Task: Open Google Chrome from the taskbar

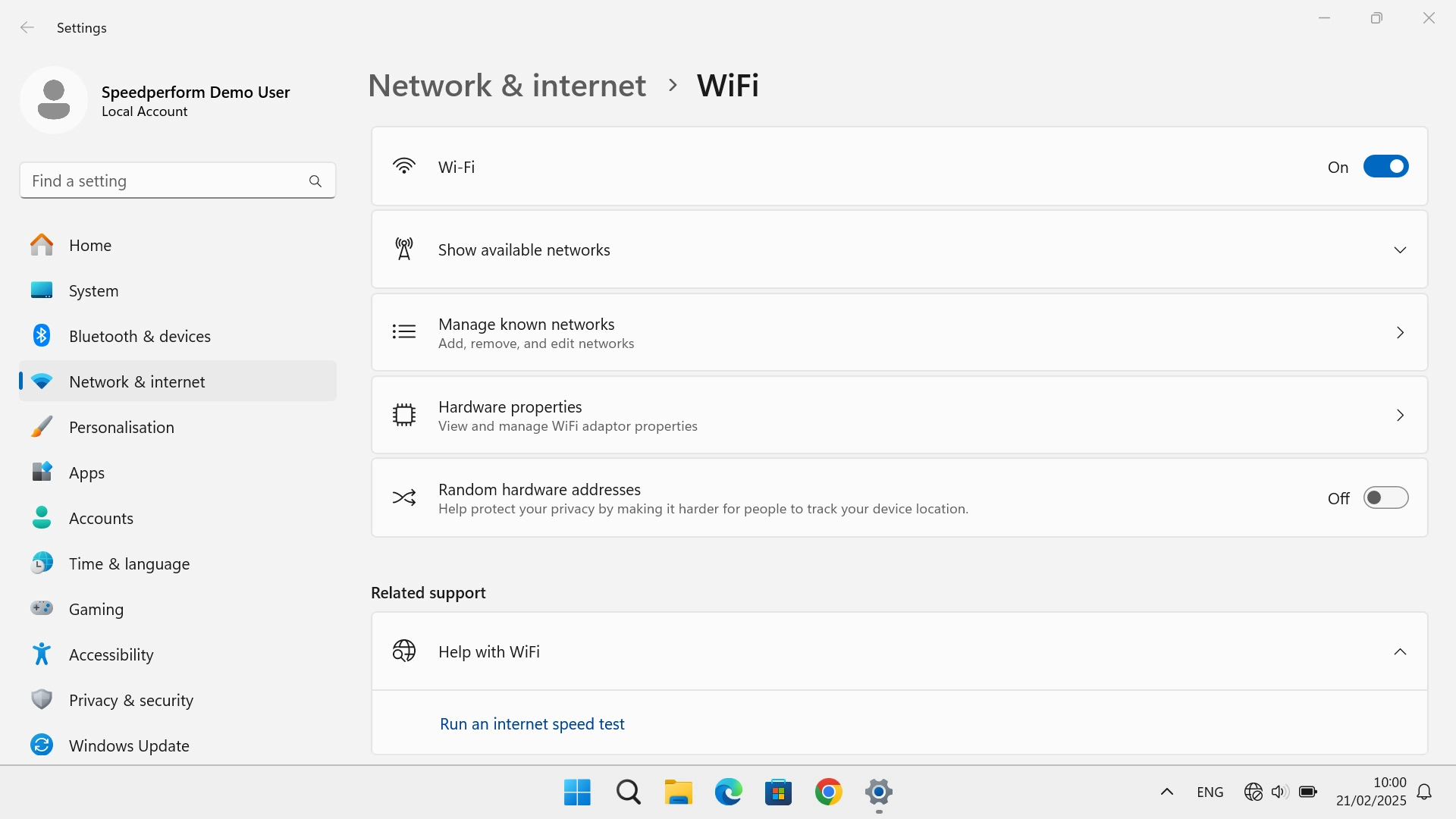Action: [828, 791]
